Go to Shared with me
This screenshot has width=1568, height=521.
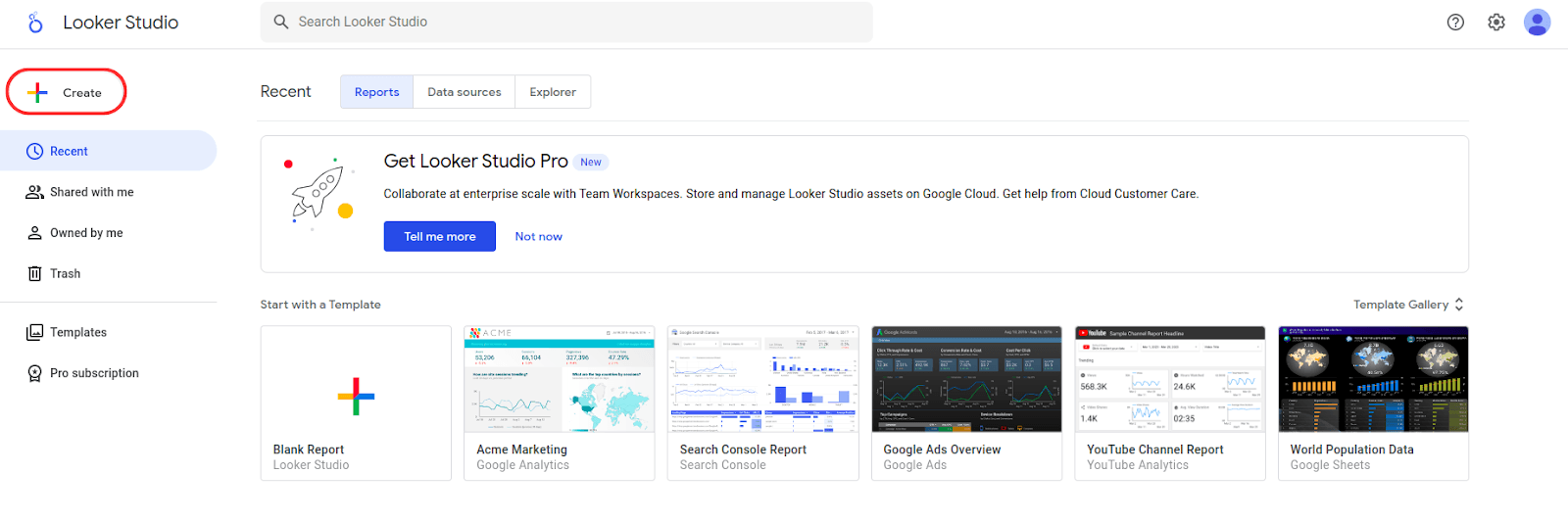coord(91,193)
